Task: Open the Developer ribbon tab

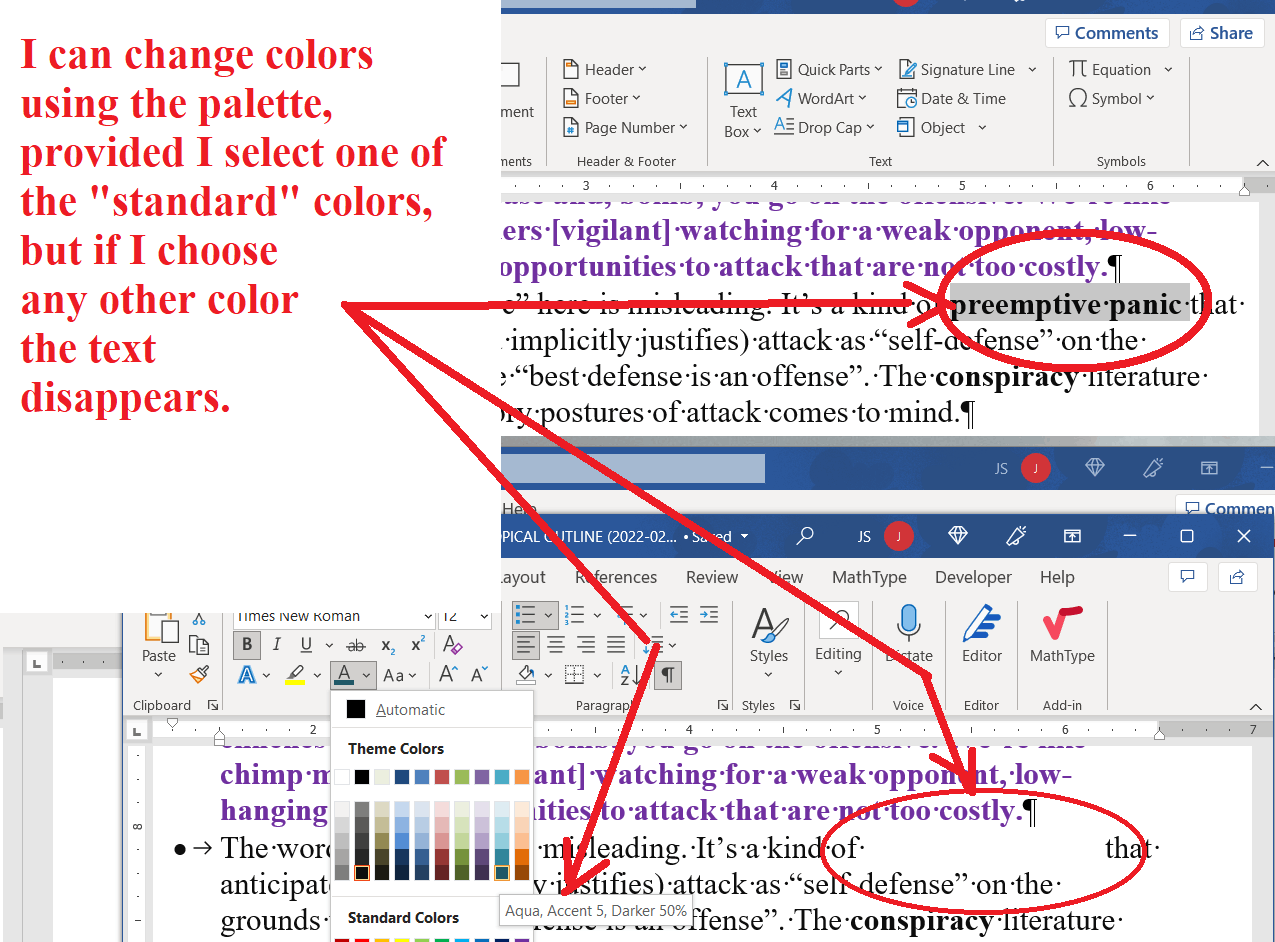Action: pos(974,577)
